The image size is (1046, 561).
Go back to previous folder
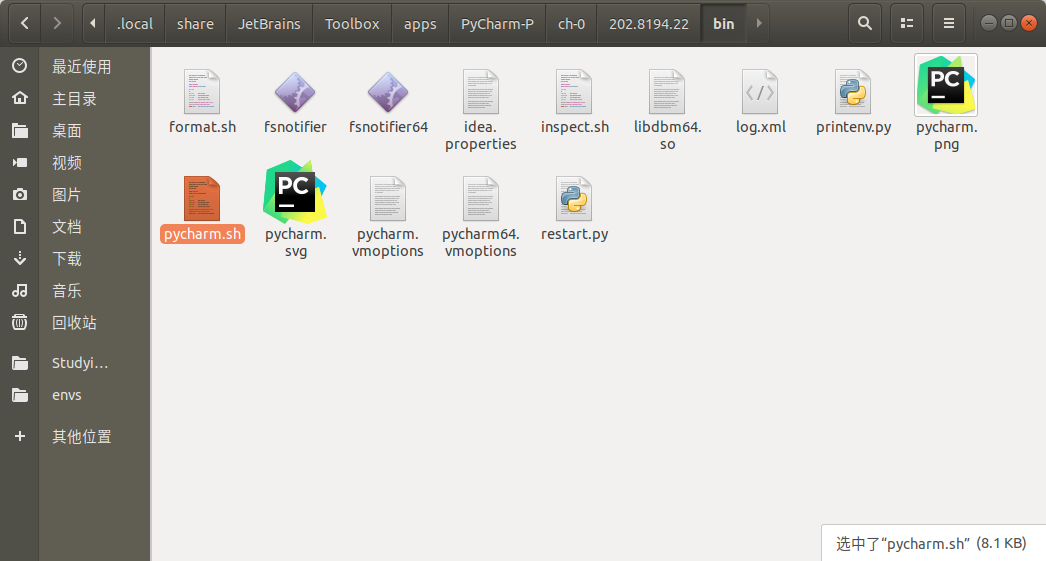tap(25, 23)
